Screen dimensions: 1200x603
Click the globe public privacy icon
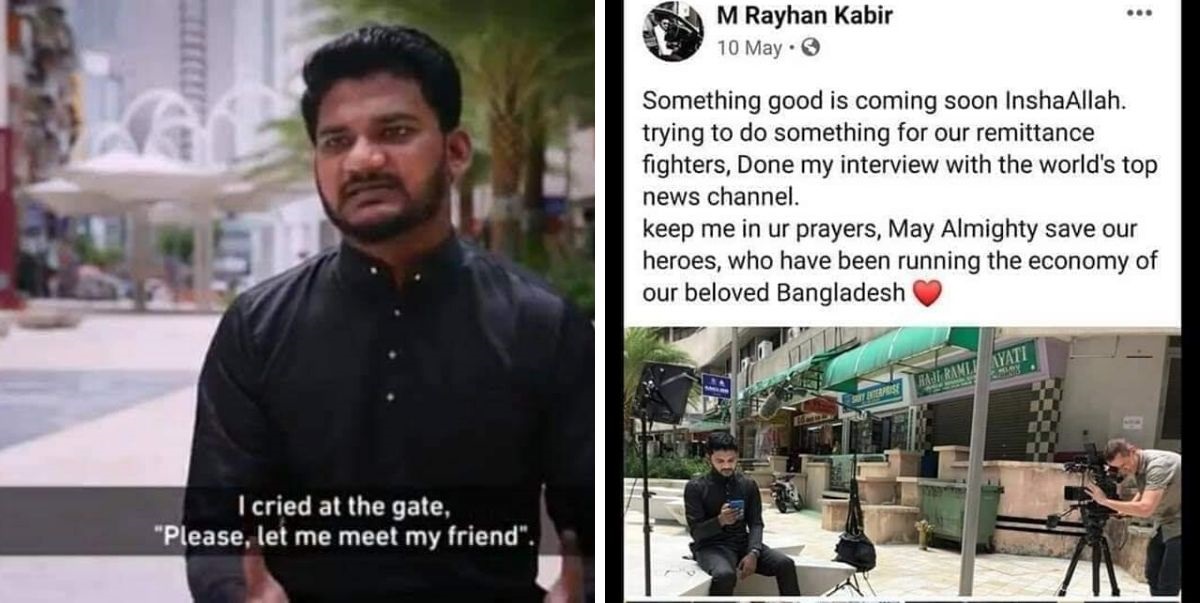pyautogui.click(x=810, y=47)
